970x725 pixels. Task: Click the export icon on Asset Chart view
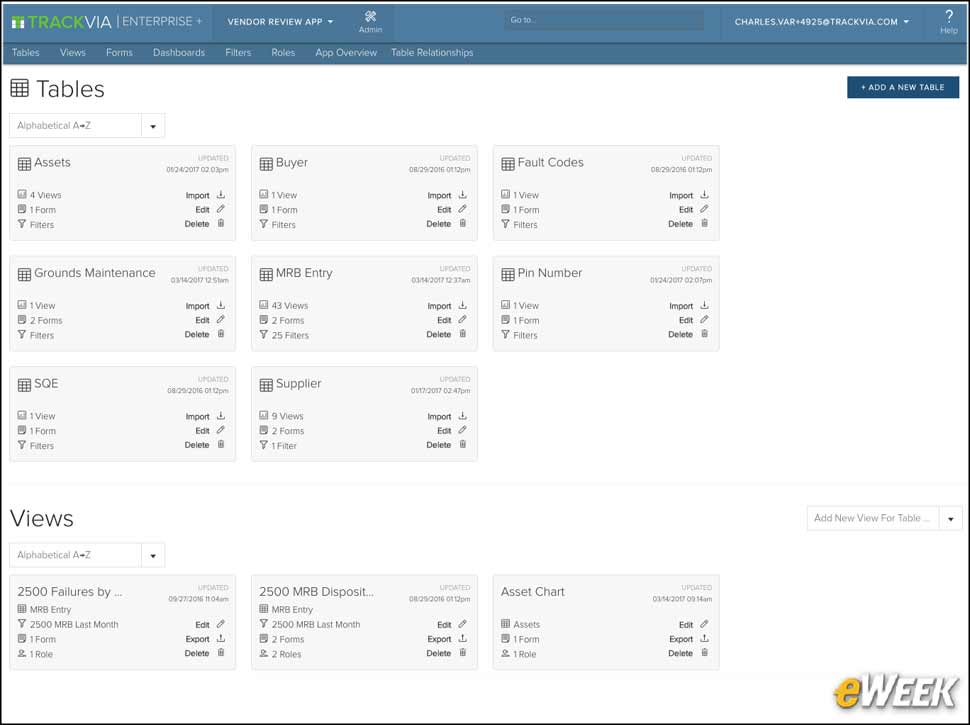(x=705, y=639)
